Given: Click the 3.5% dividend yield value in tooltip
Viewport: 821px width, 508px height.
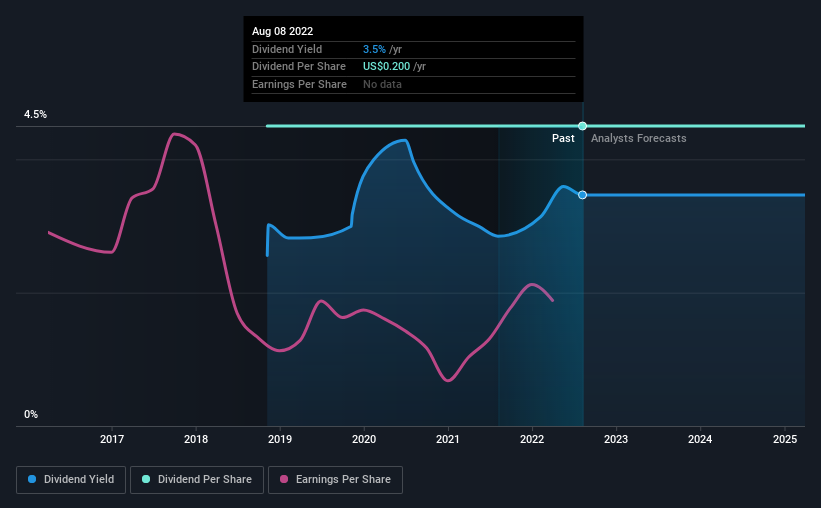Looking at the screenshot, I should [x=374, y=49].
